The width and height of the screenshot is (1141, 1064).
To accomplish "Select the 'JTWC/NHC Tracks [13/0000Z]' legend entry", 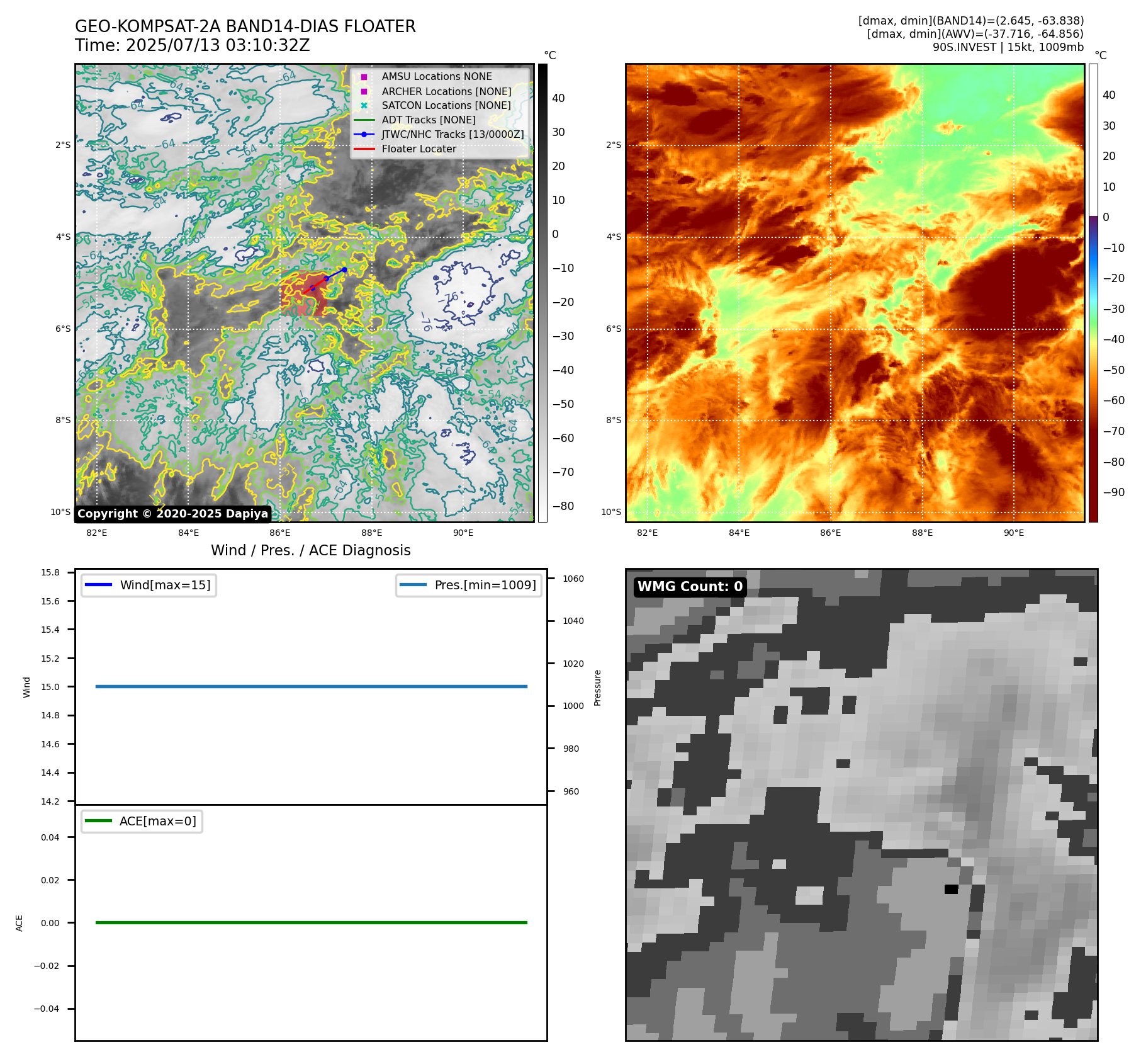I will click(x=452, y=134).
